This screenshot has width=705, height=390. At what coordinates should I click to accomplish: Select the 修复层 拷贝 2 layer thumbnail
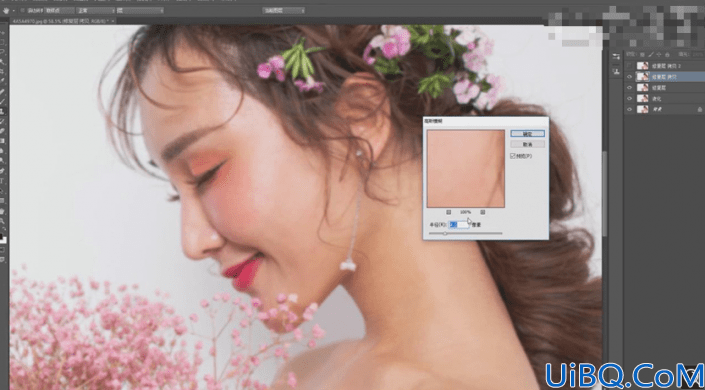643,66
